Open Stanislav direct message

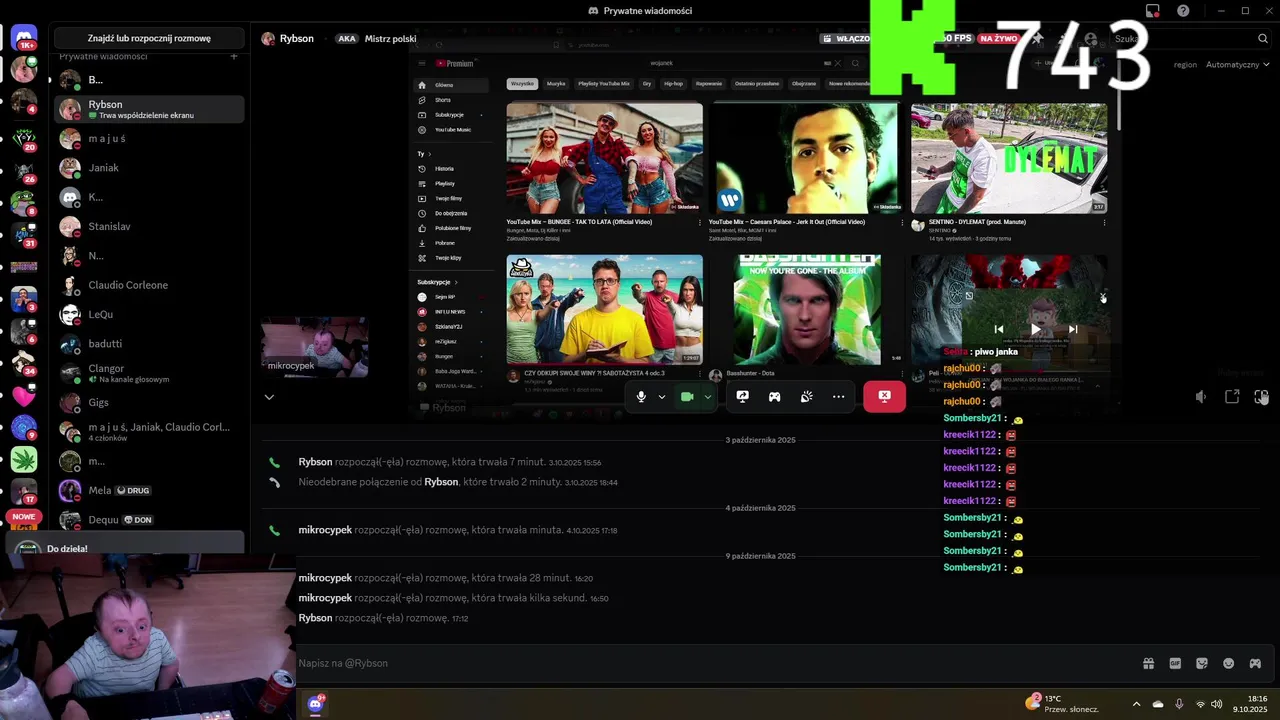point(149,226)
